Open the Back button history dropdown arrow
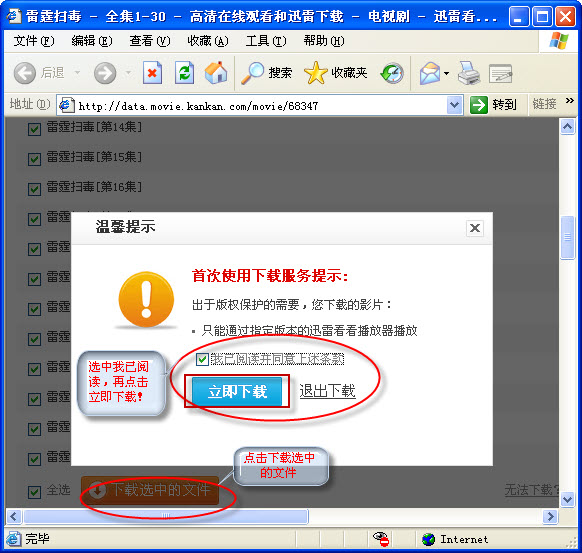 pyautogui.click(x=77, y=72)
